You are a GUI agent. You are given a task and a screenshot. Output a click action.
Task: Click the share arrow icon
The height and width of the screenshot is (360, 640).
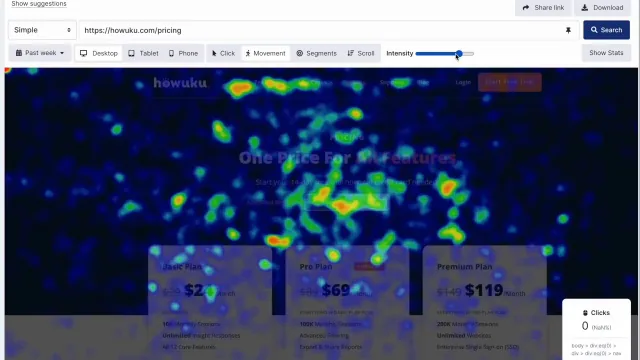pyautogui.click(x=526, y=8)
